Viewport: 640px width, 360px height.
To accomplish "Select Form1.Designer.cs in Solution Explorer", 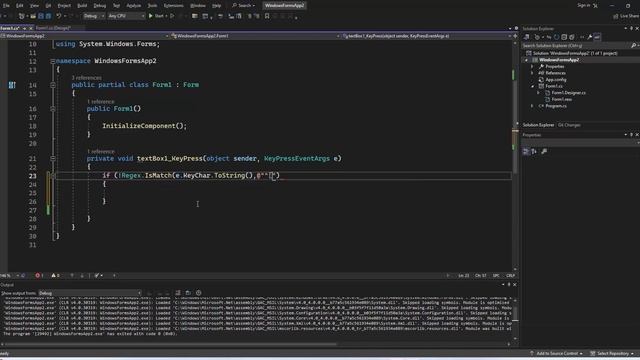I will pos(568,93).
